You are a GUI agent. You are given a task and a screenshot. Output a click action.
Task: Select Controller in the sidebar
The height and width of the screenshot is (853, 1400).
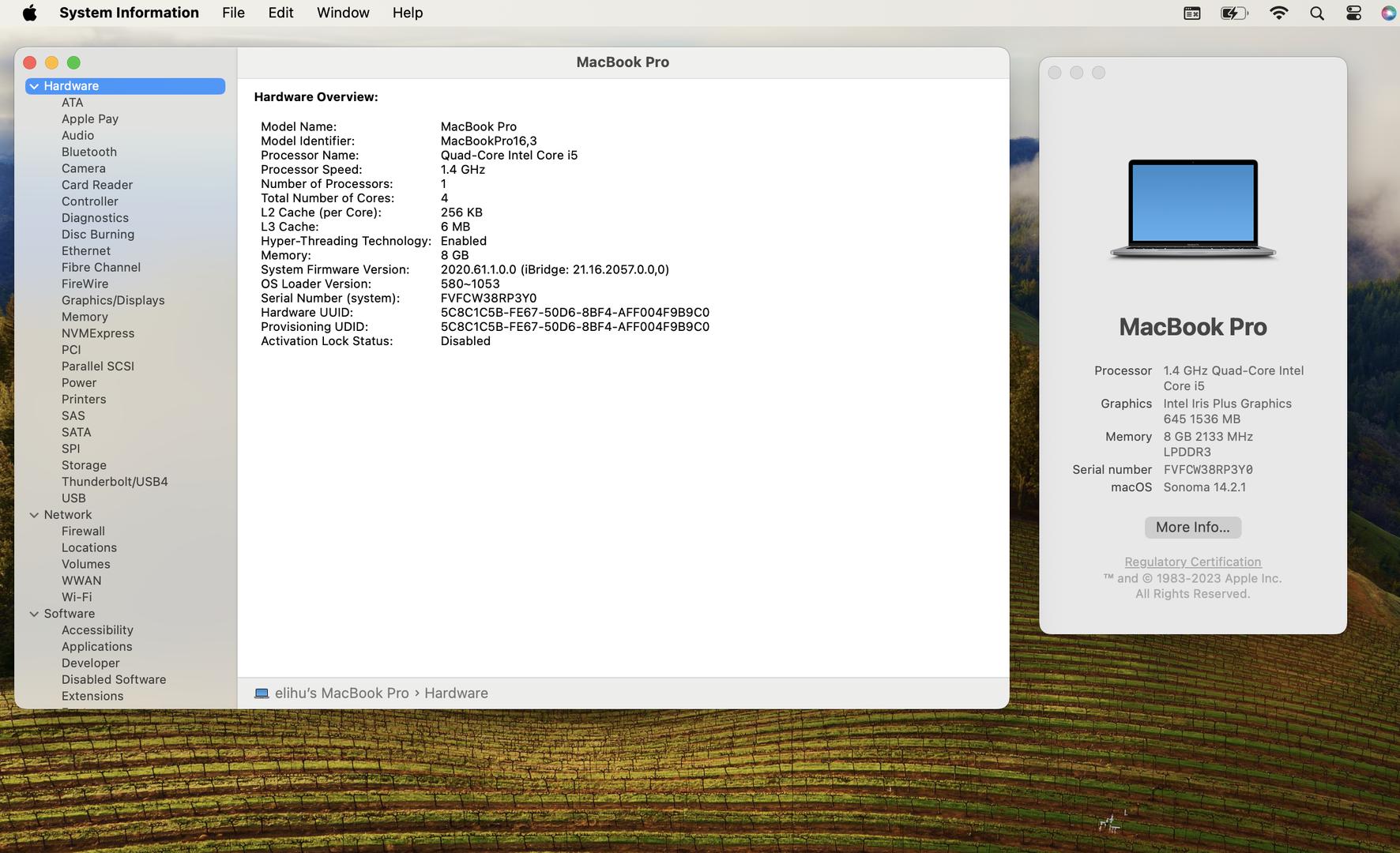tap(90, 201)
